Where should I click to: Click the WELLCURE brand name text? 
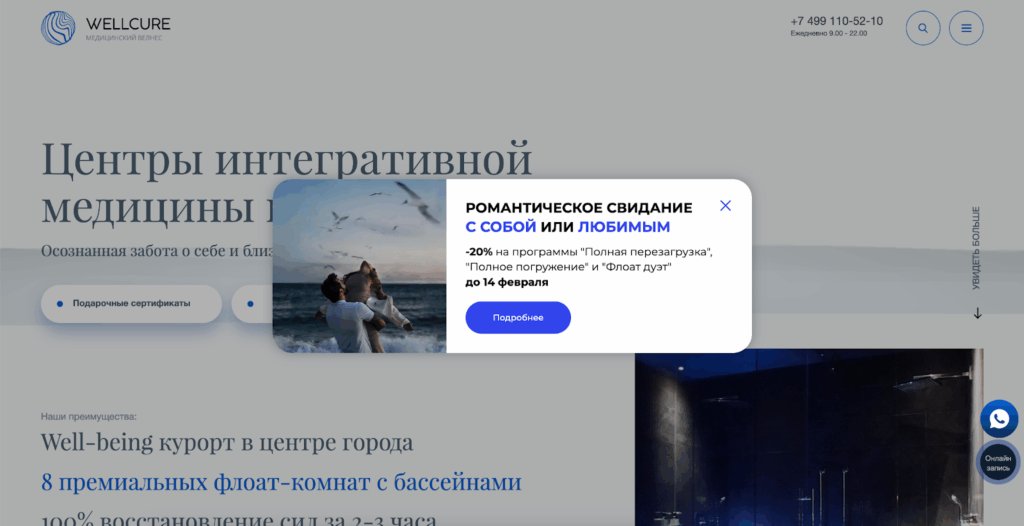(x=128, y=24)
